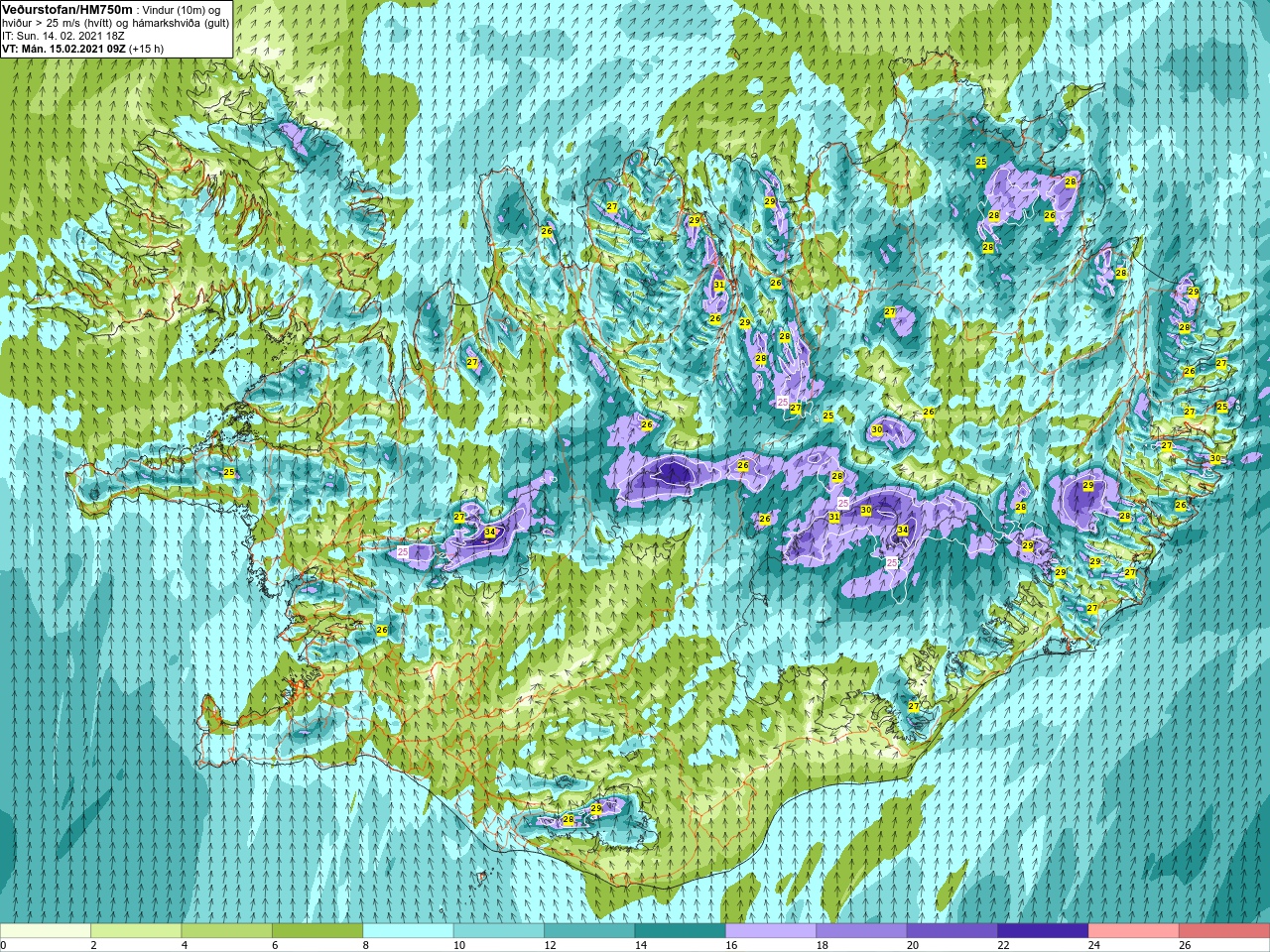Select the legend value 26
This screenshot has height=952, width=1270.
pyautogui.click(x=1185, y=945)
